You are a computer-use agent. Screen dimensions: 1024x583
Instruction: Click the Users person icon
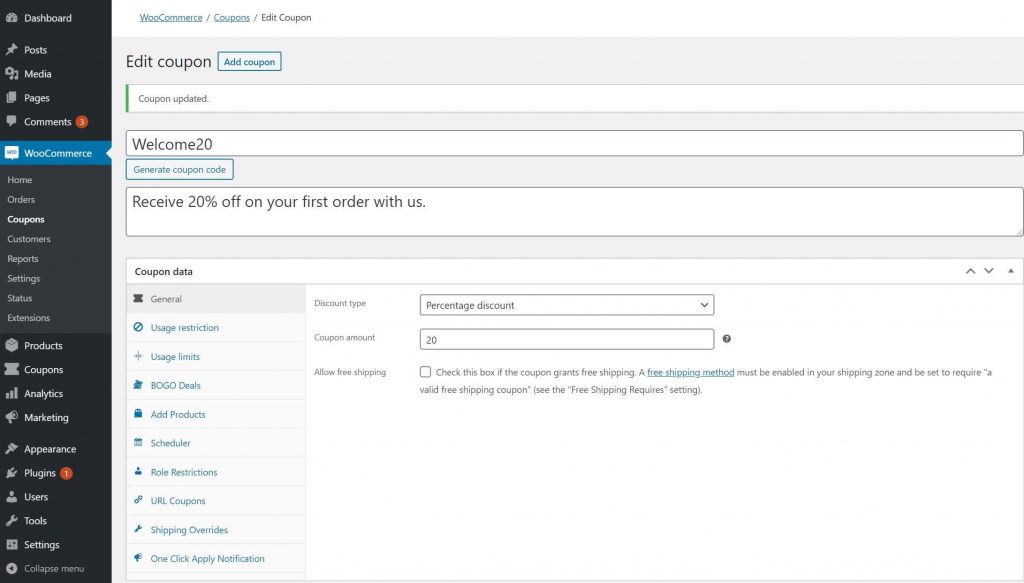tap(12, 497)
